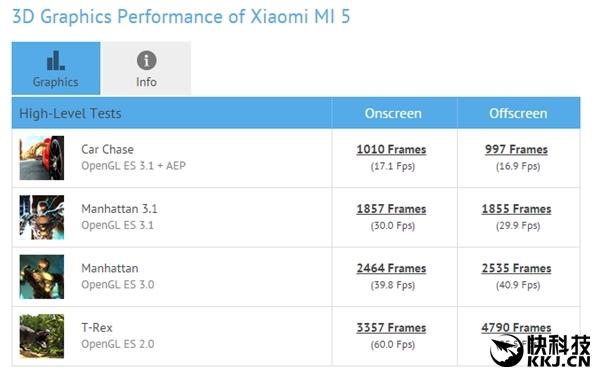The height and width of the screenshot is (377, 600).
Task: Click the Offscreen column header
Action: point(518,113)
